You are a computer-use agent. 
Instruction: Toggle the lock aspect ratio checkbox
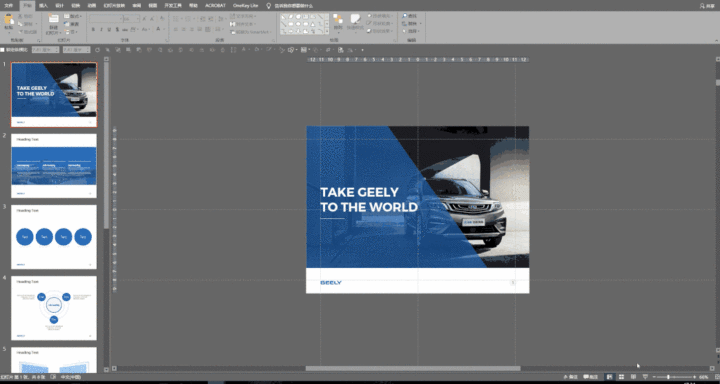click(x=2, y=50)
